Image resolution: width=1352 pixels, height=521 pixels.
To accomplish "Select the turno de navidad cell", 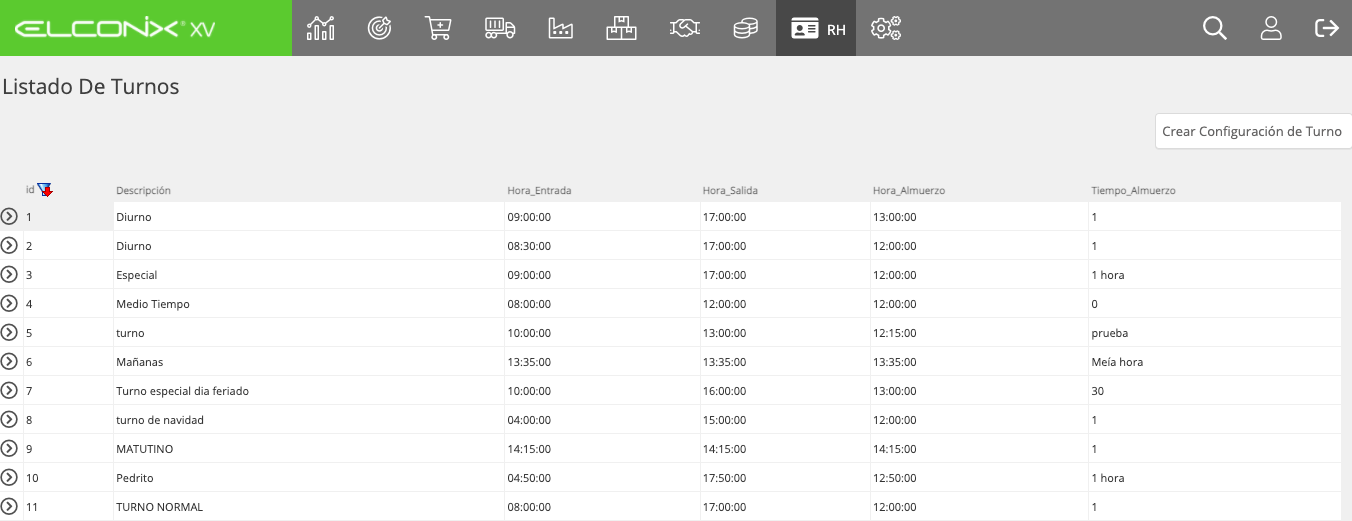I will tap(308, 420).
